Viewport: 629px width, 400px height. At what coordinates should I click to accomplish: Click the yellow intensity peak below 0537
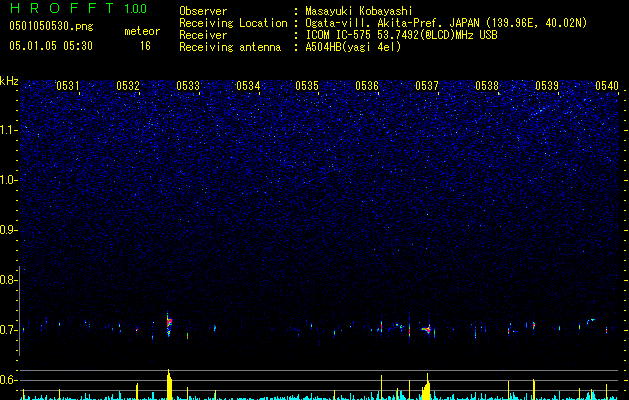pos(426,387)
